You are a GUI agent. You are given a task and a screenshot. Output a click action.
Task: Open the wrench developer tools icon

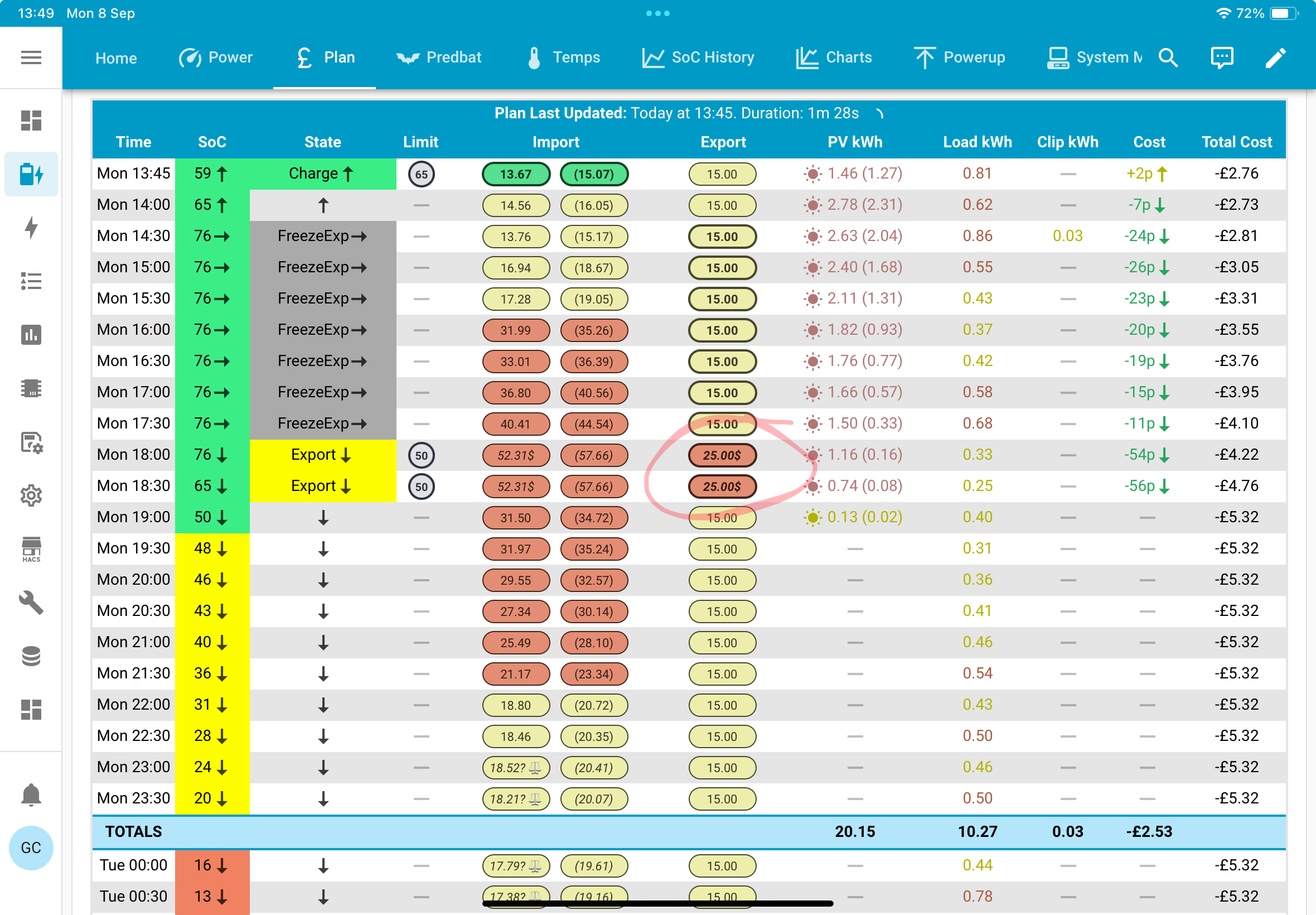[31, 603]
